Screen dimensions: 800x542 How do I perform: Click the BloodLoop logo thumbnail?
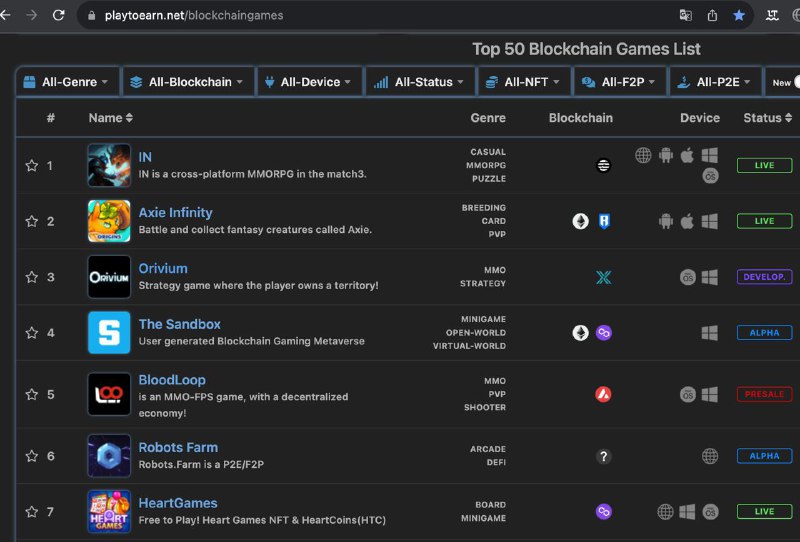coord(109,395)
